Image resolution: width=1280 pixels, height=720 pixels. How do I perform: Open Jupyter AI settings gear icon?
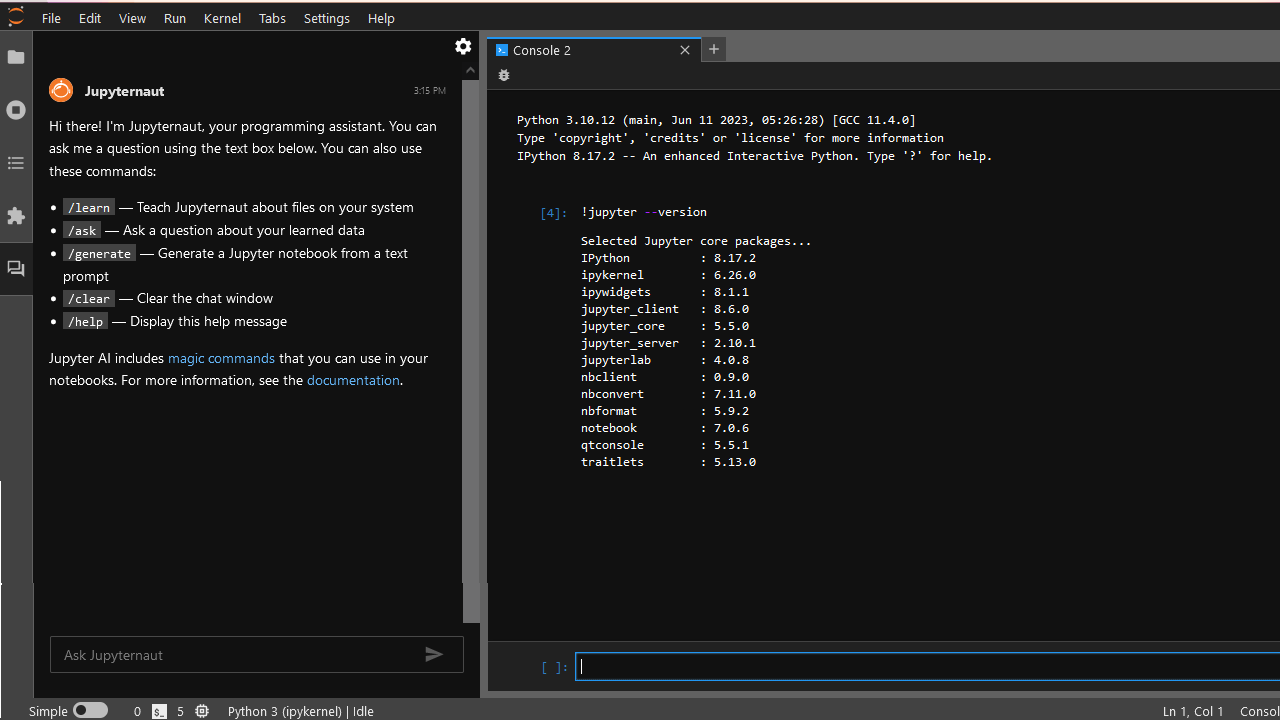point(463,46)
